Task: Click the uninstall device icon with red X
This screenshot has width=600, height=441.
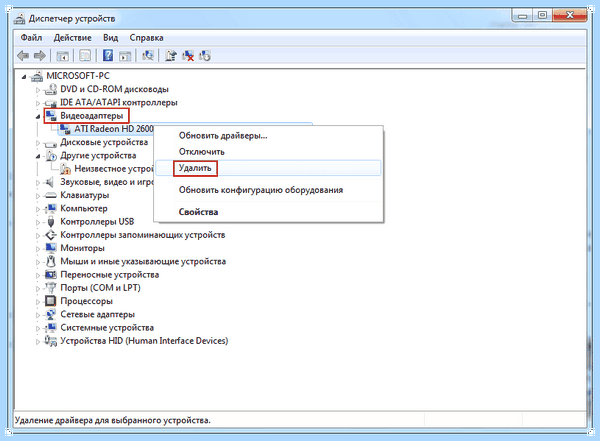Action: (x=188, y=56)
